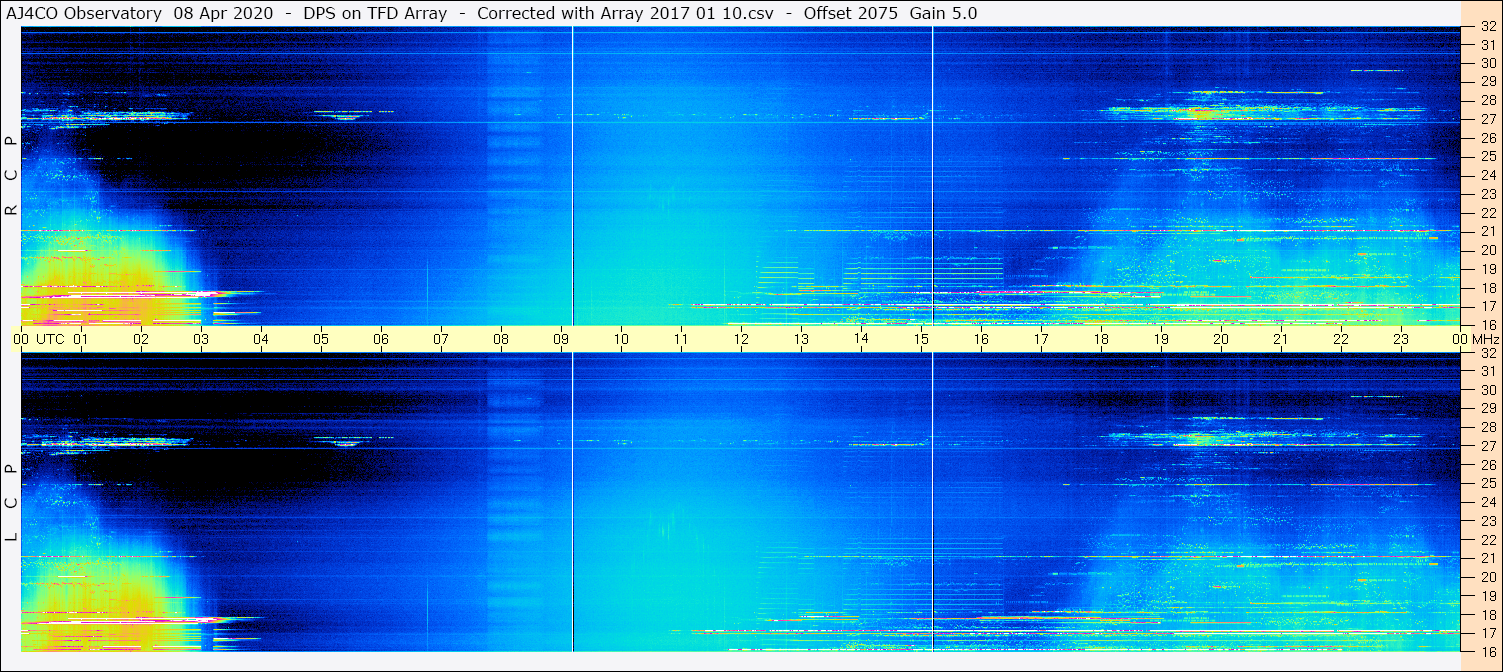The width and height of the screenshot is (1503, 672).
Task: Click hour "18" on the time axis
Action: point(1101,339)
